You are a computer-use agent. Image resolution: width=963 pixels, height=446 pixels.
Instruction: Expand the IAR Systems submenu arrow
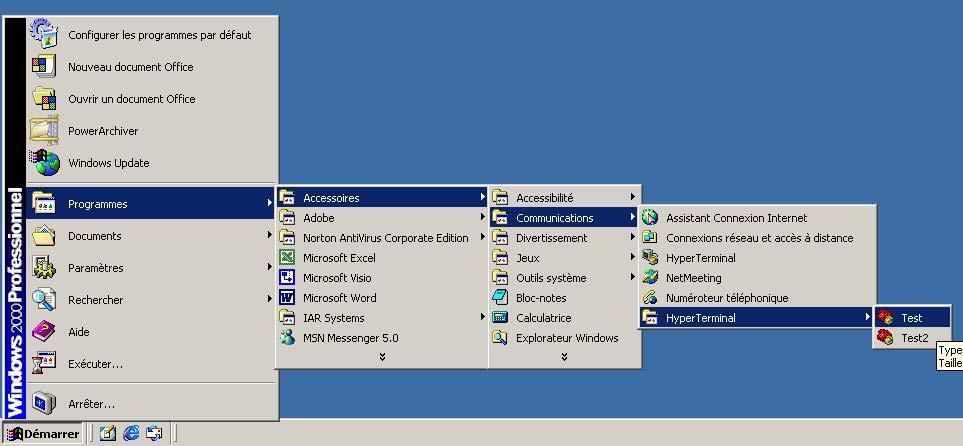click(x=483, y=317)
